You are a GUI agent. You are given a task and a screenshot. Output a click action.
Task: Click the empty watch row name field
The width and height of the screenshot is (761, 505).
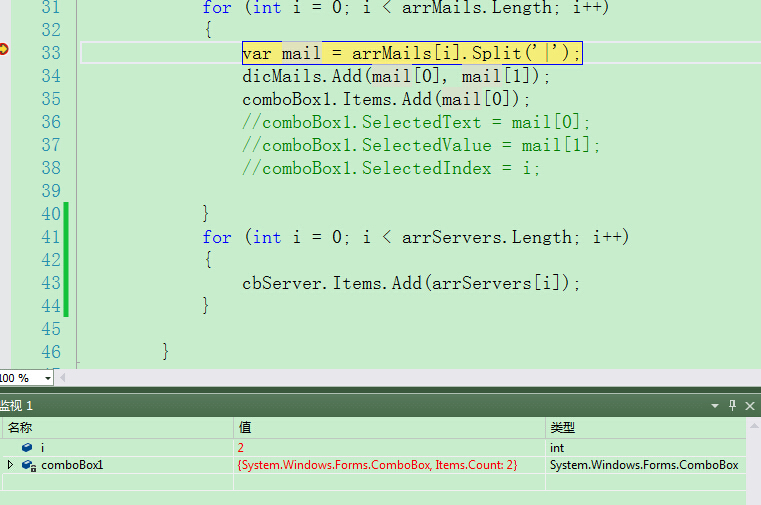pyautogui.click(x=117, y=482)
